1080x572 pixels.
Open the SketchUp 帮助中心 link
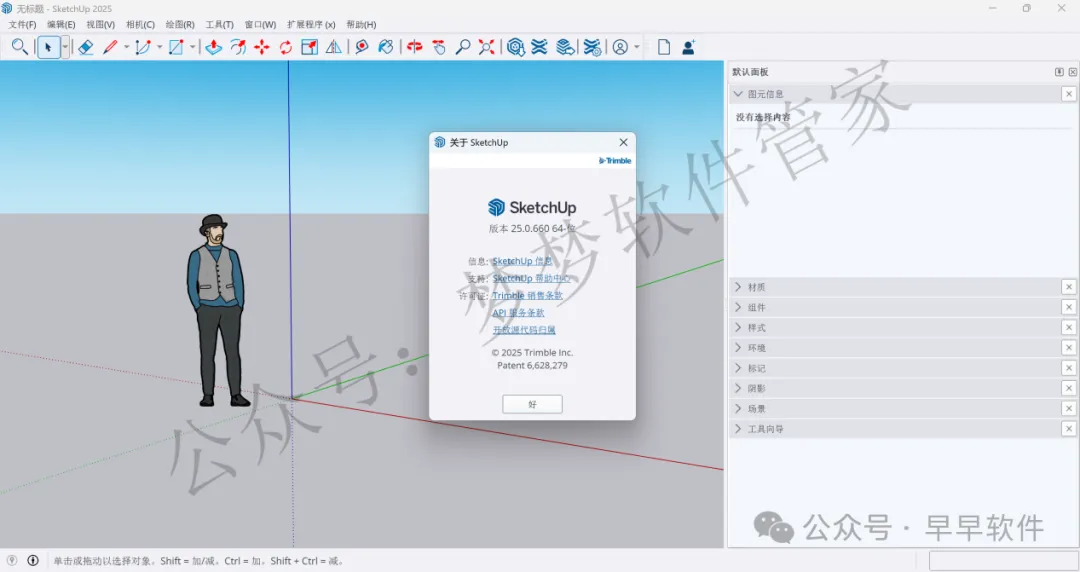point(531,278)
